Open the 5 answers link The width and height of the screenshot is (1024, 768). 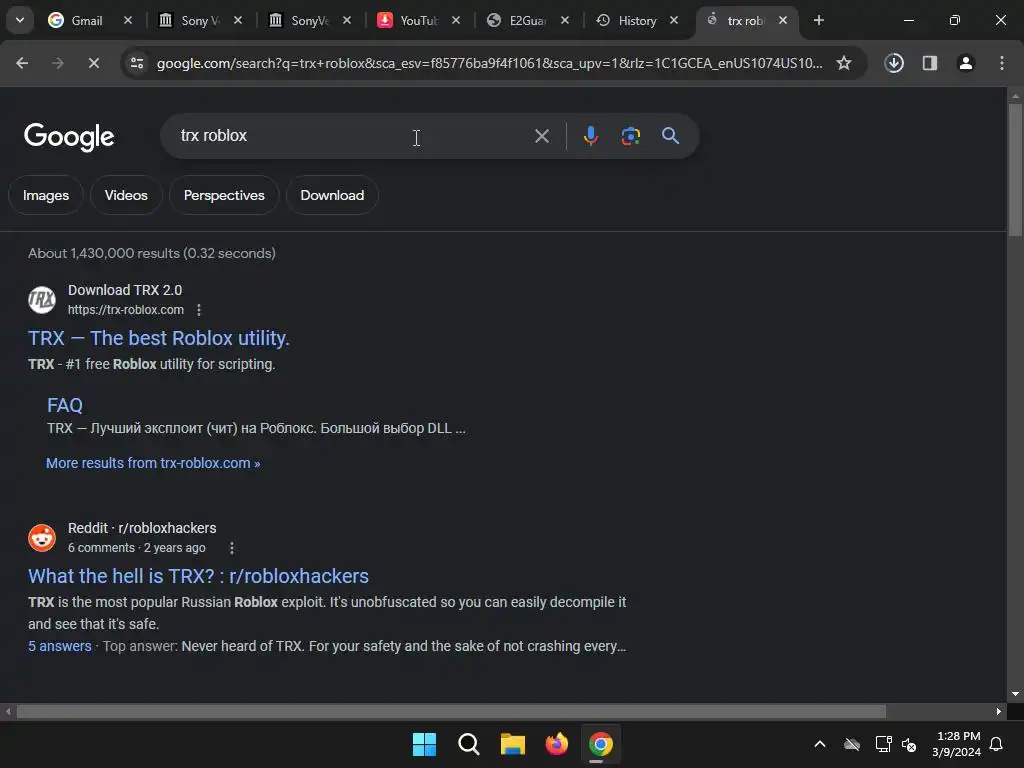[x=59, y=646]
